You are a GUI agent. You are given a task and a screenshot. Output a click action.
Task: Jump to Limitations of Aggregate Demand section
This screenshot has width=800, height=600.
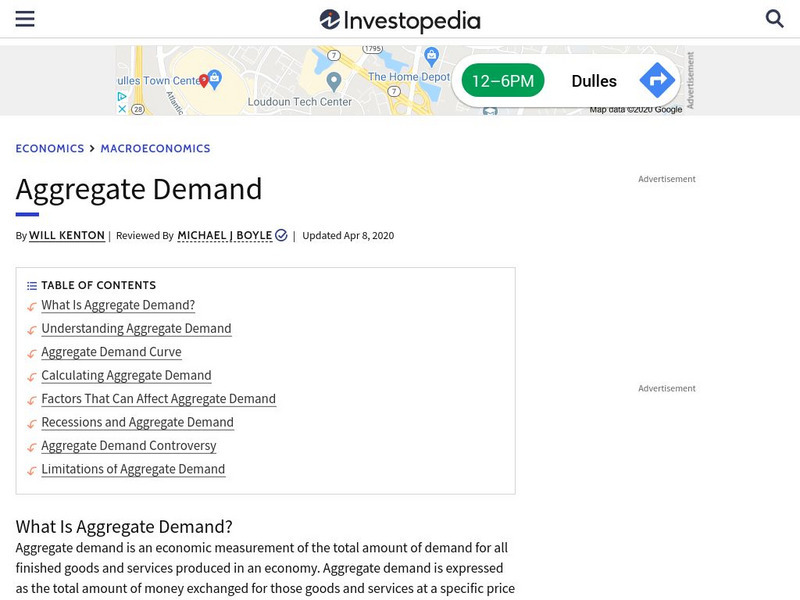click(x=135, y=469)
